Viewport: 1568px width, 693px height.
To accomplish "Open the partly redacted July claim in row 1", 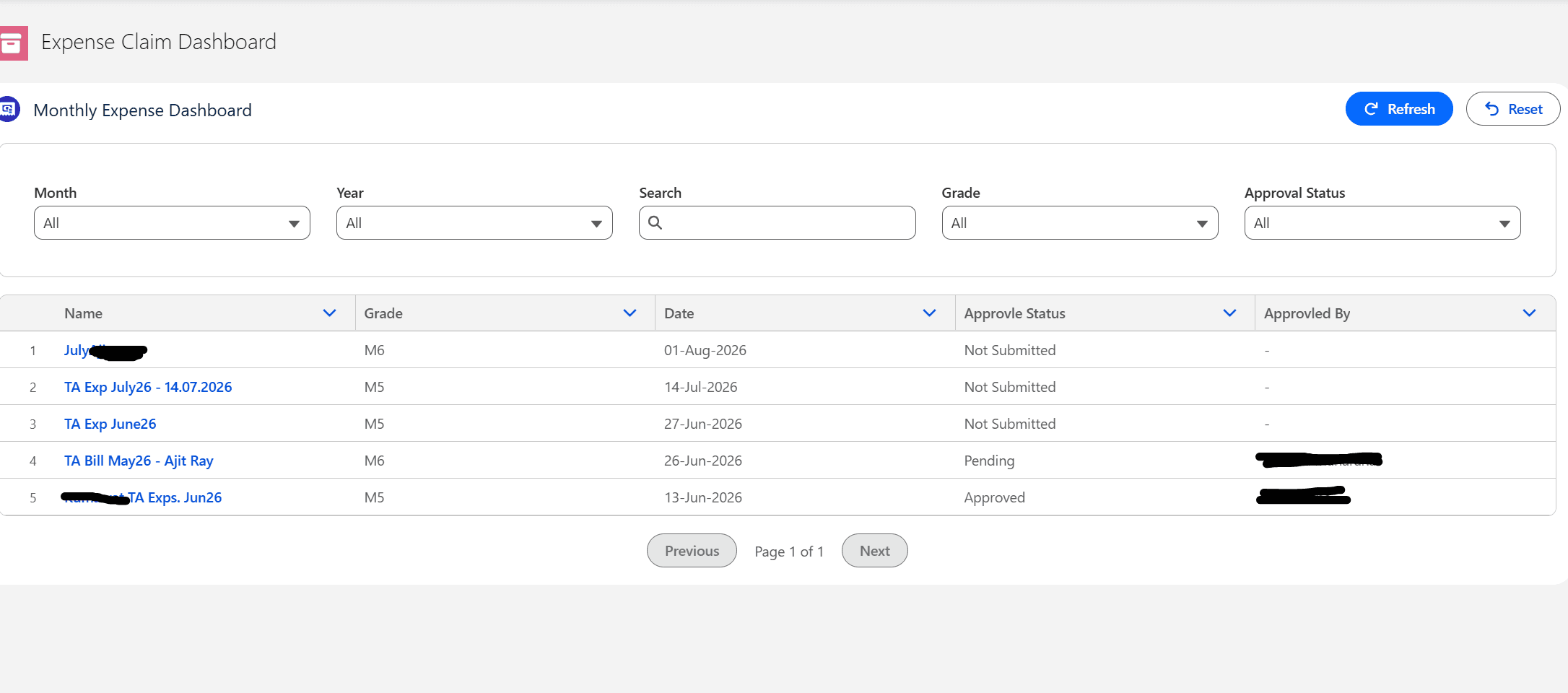I will [x=105, y=351].
